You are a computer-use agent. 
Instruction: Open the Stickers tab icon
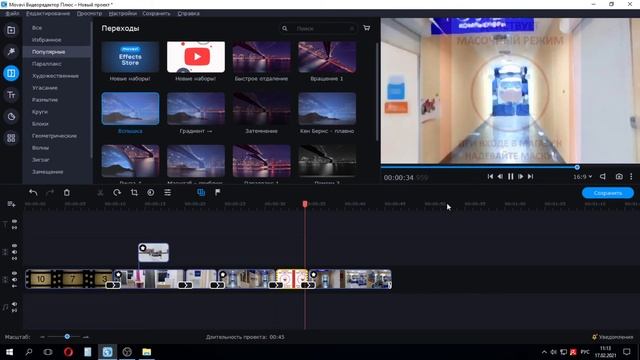[11, 117]
